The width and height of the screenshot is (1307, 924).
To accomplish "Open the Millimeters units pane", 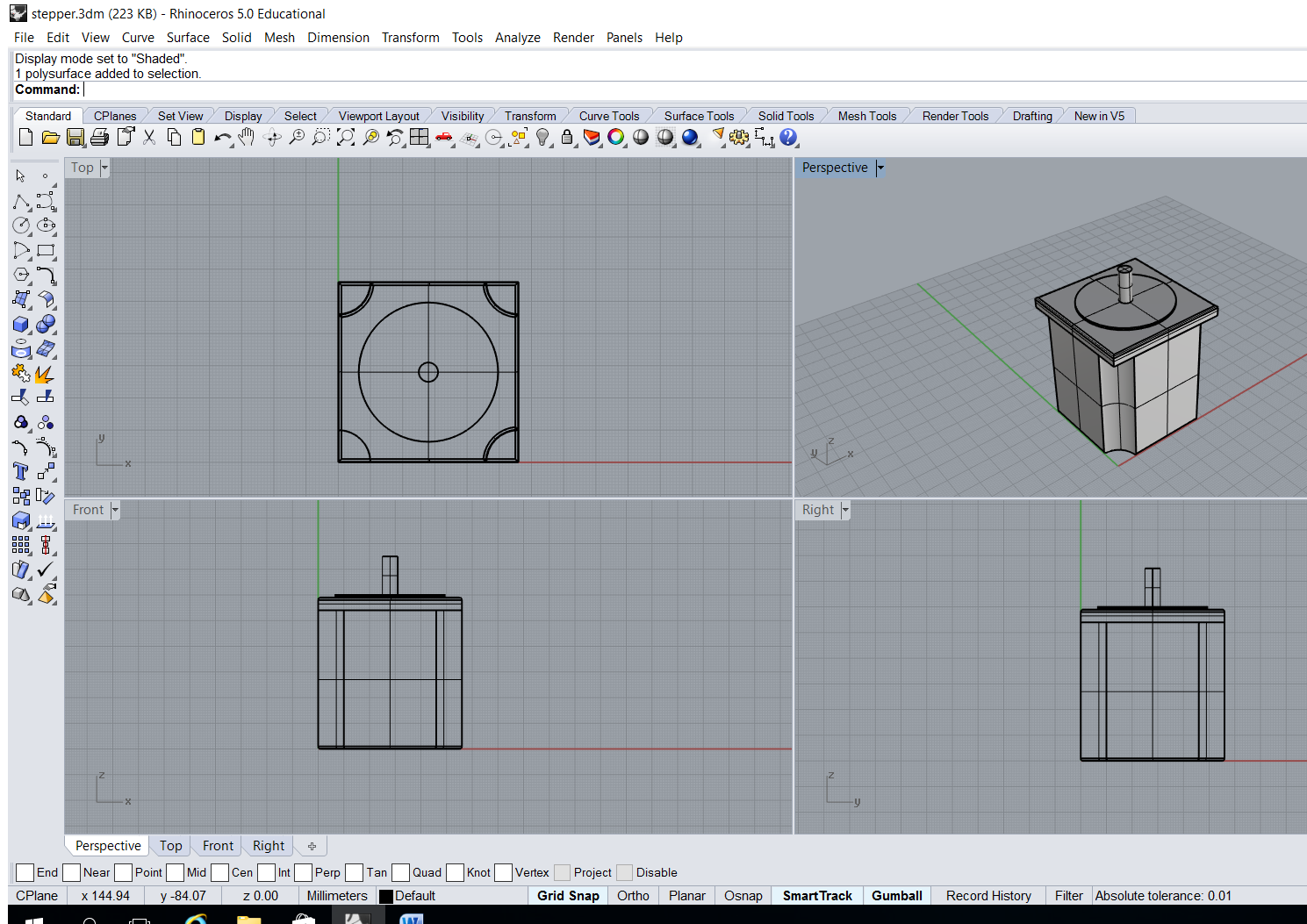I will click(337, 896).
